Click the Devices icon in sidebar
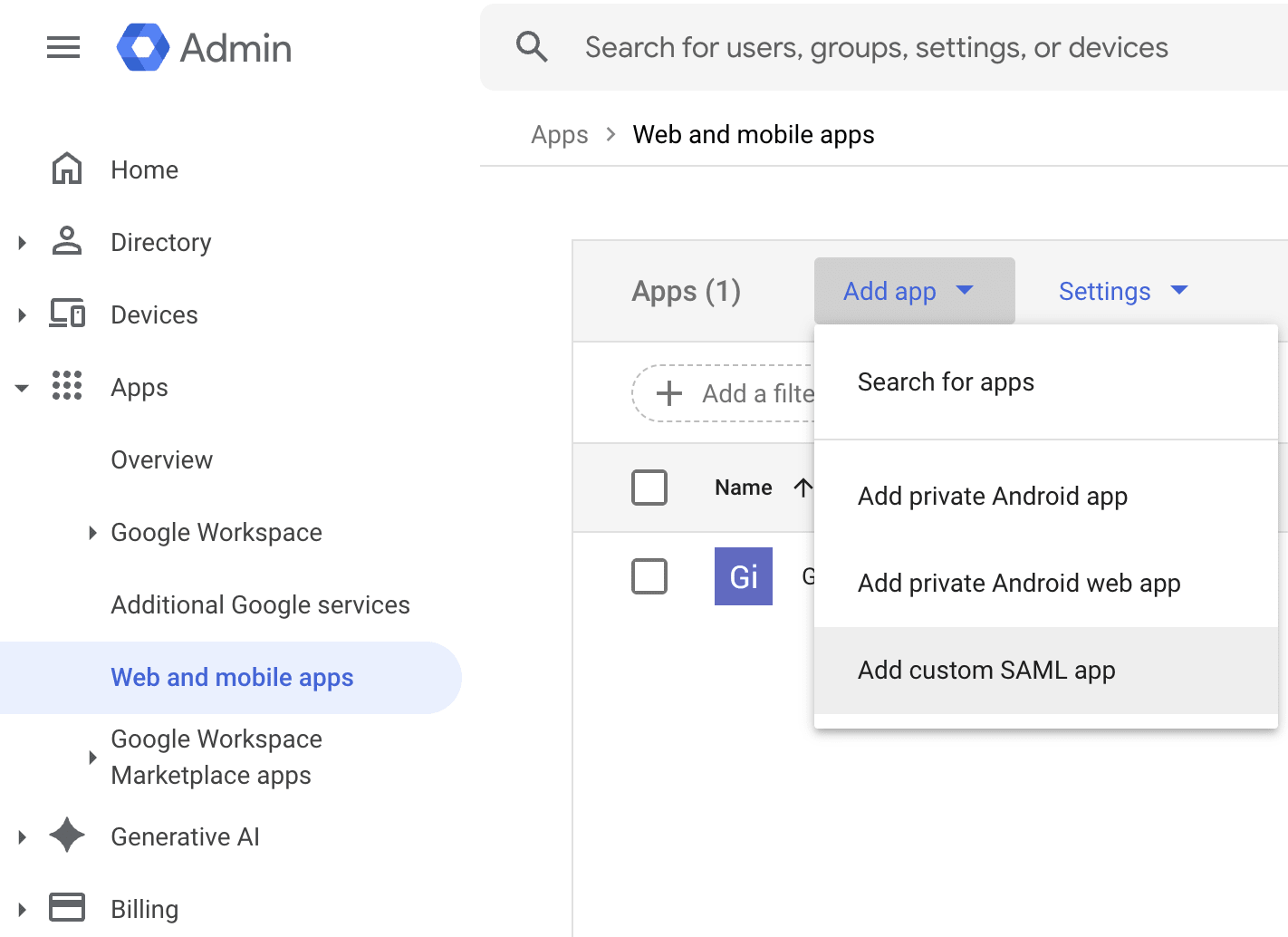Image resolution: width=1288 pixels, height=937 pixels. pos(66,314)
